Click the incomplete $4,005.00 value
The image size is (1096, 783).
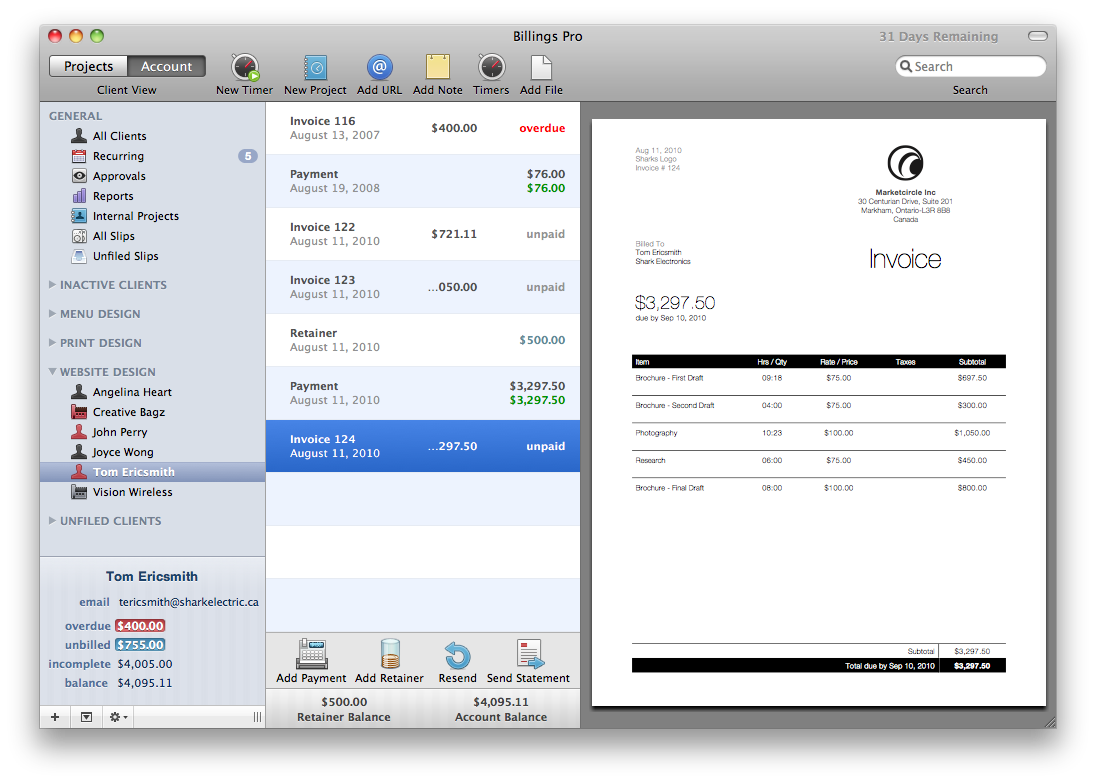point(145,664)
